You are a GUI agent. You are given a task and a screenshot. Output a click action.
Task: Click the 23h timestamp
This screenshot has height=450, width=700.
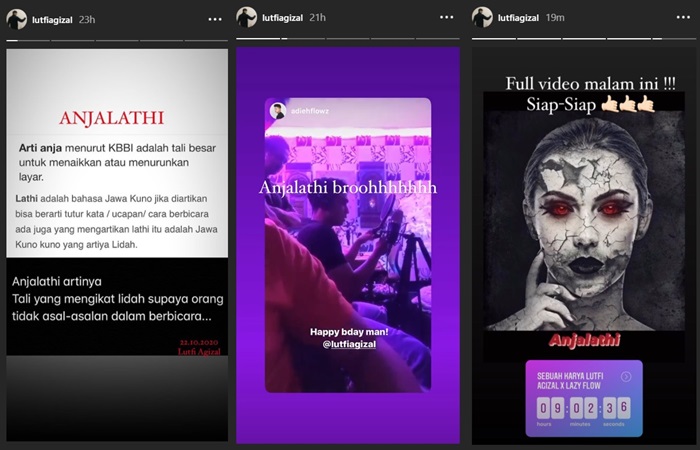87,20
